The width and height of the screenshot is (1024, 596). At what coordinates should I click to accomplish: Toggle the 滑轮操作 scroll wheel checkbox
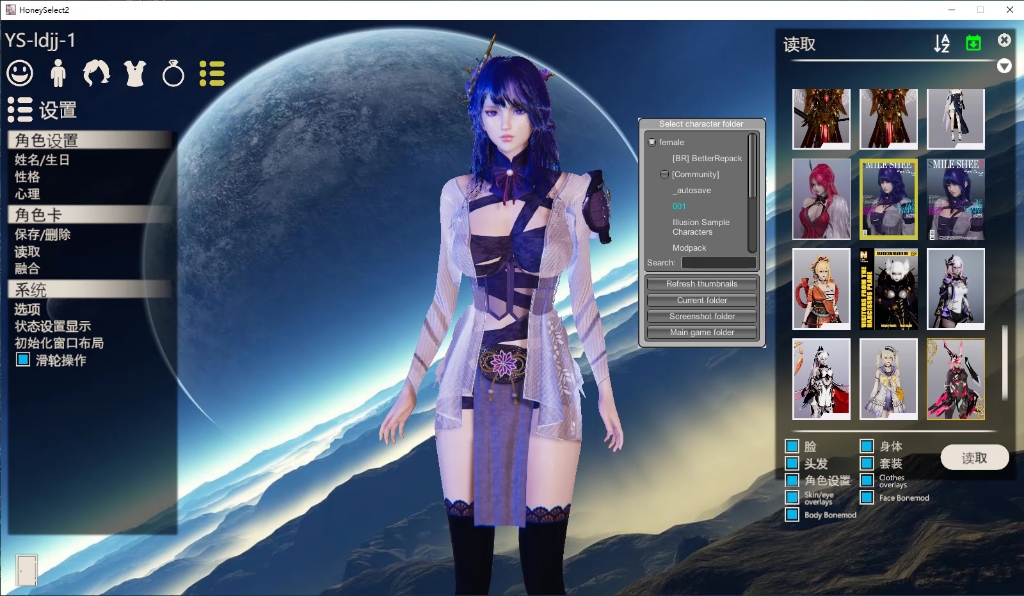tap(23, 360)
